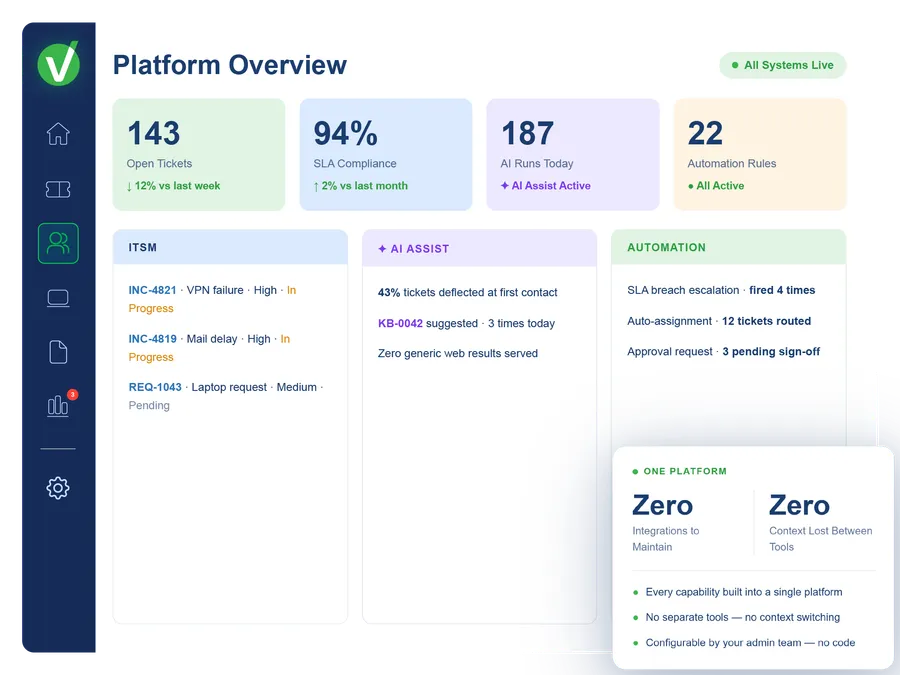Click the 3 pending sign-off text
Viewport: 900px width, 675px height.
[771, 351]
